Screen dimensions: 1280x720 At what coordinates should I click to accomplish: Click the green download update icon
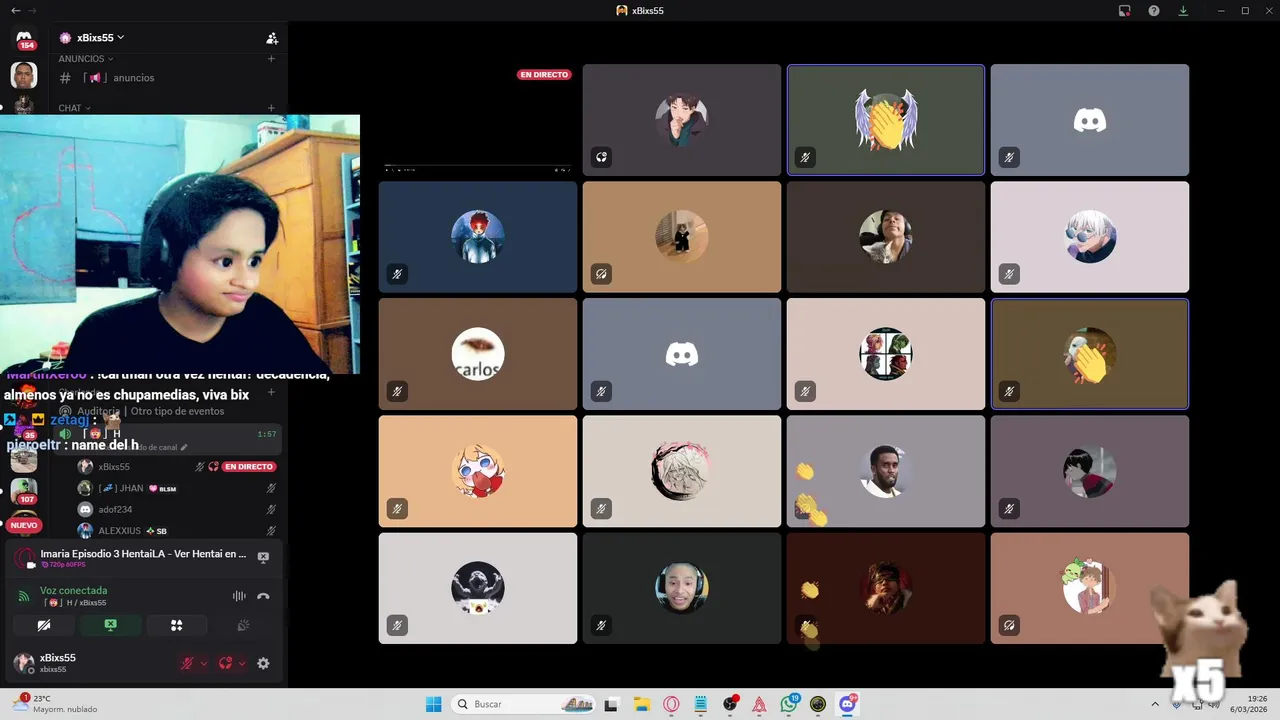pyautogui.click(x=1183, y=10)
